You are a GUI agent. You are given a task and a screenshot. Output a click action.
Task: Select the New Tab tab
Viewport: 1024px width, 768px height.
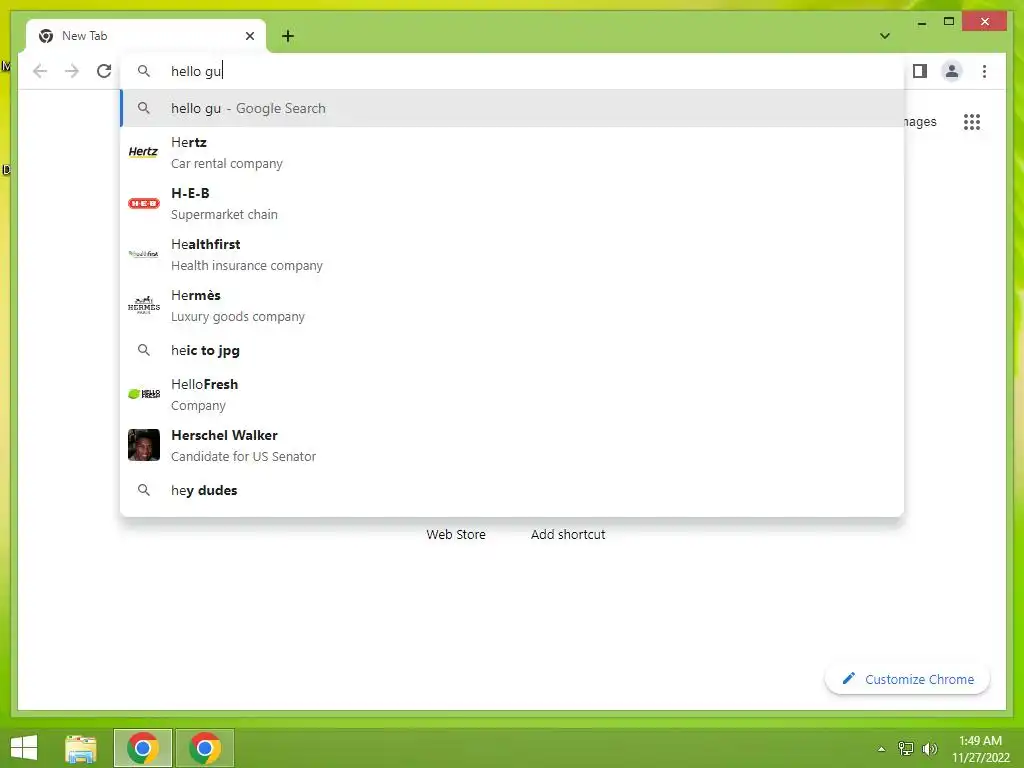point(146,36)
